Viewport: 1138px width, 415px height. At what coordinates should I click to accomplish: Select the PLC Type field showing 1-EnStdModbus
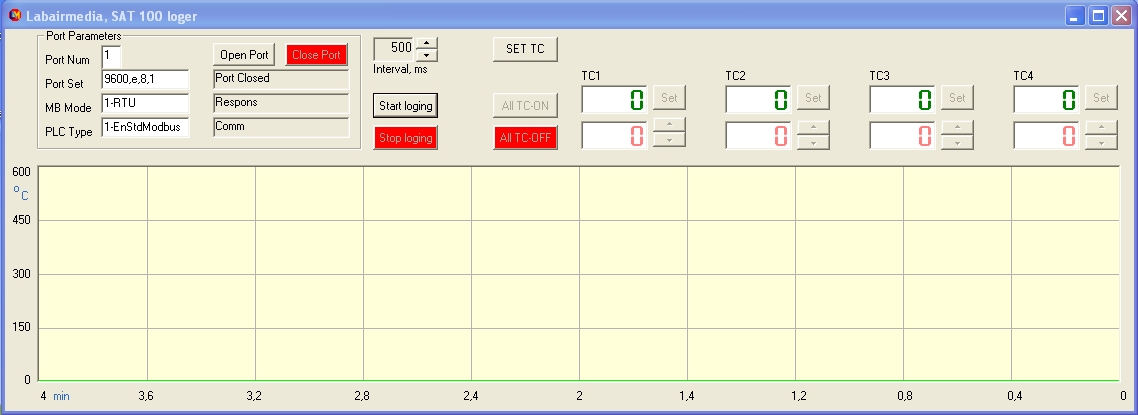coord(144,127)
